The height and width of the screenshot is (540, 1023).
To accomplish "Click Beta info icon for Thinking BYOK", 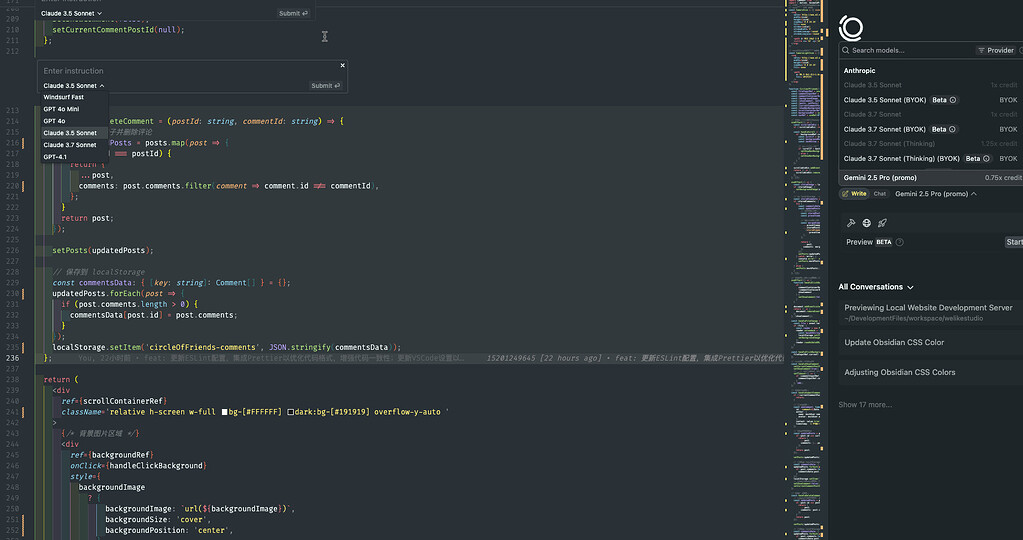I will 986,158.
